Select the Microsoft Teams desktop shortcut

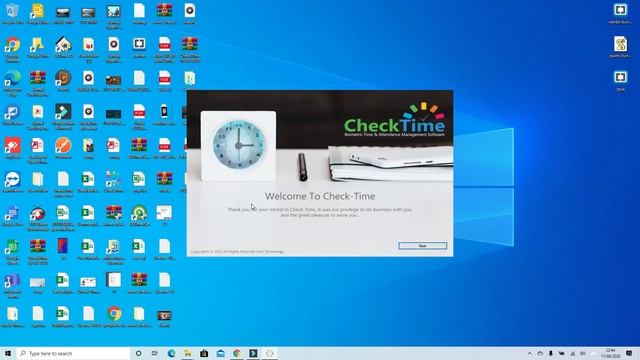coord(12,281)
